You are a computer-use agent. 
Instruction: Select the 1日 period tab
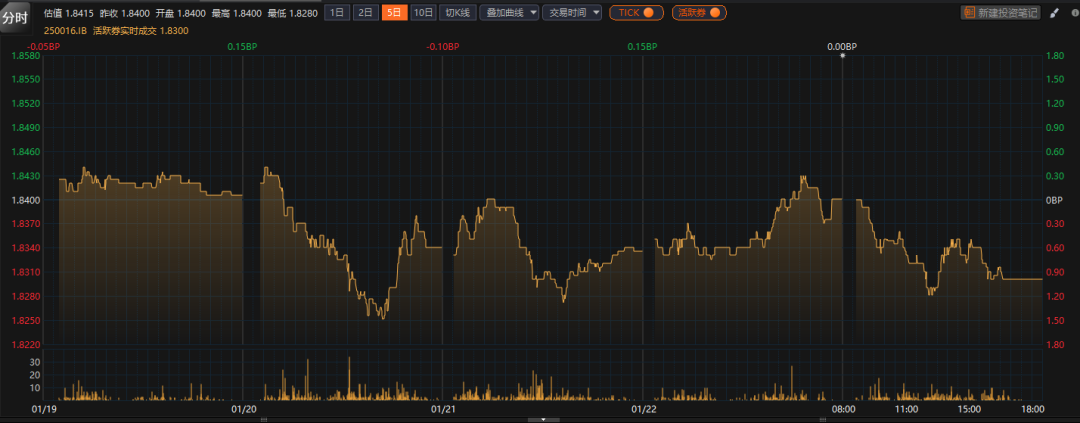[338, 13]
